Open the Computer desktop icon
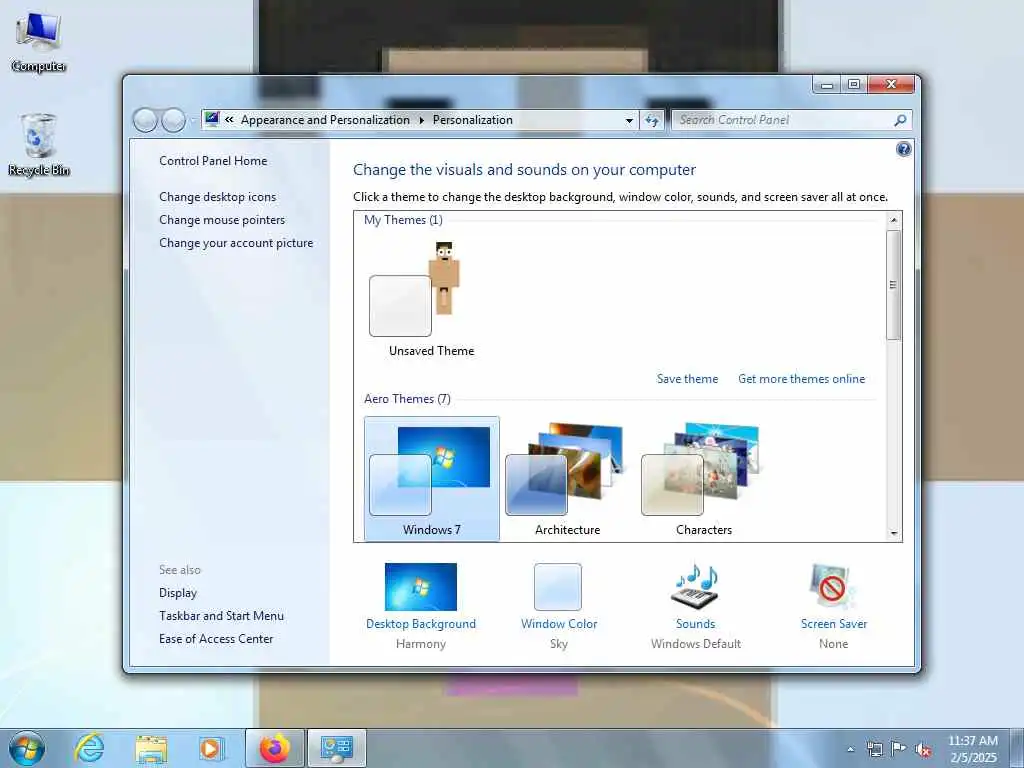Viewport: 1024px width, 768px height. [39, 41]
